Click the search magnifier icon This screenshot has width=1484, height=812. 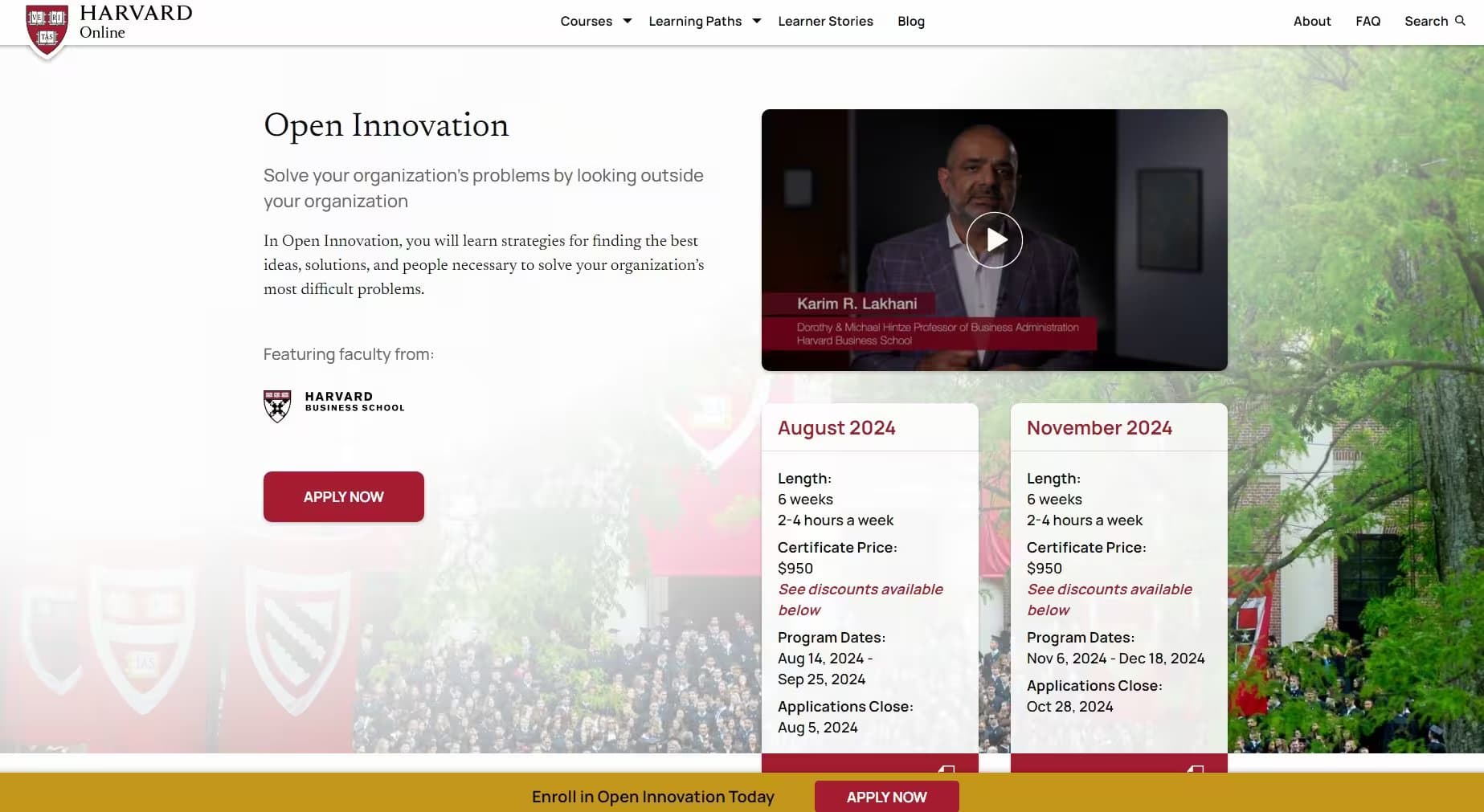[x=1460, y=21]
